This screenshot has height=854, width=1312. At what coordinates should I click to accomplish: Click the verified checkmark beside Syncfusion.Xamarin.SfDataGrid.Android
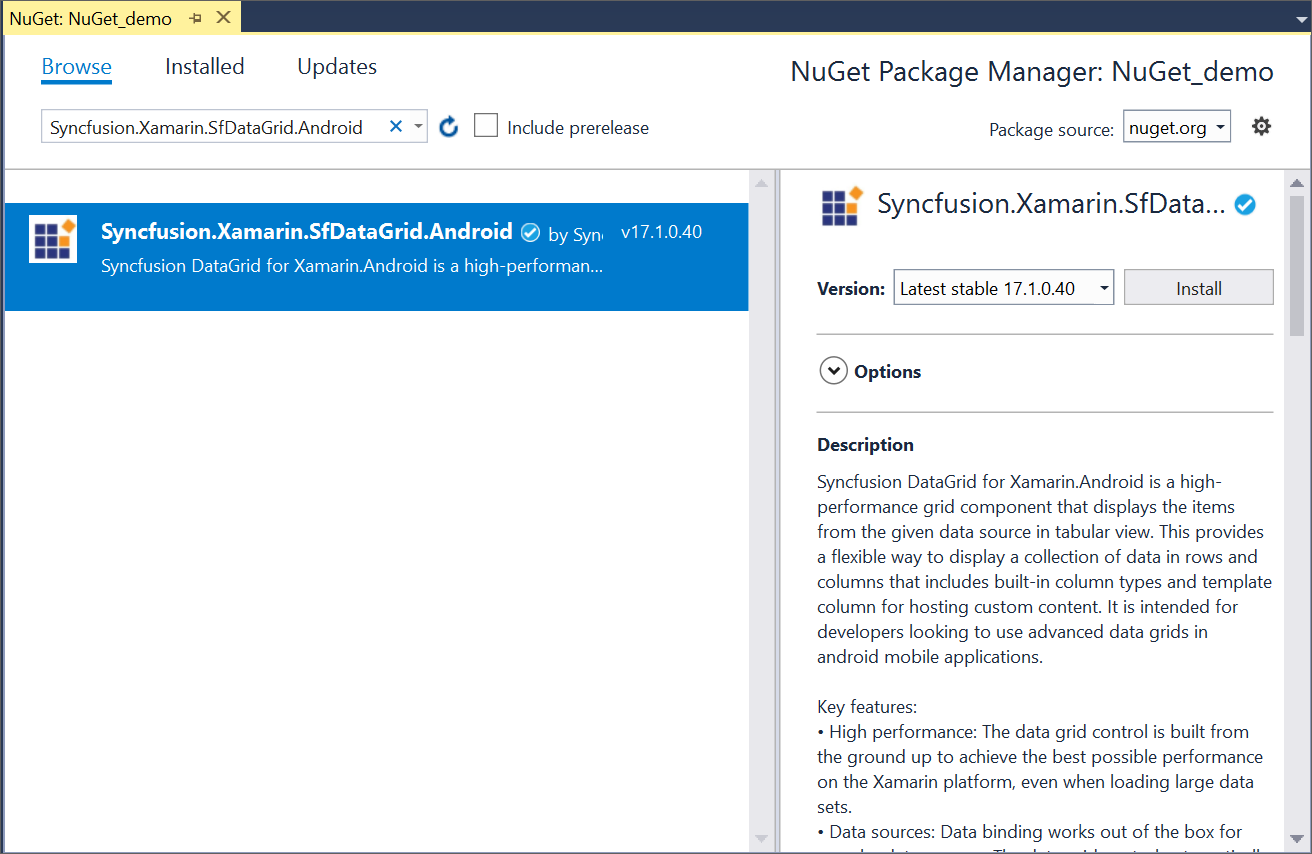(530, 231)
